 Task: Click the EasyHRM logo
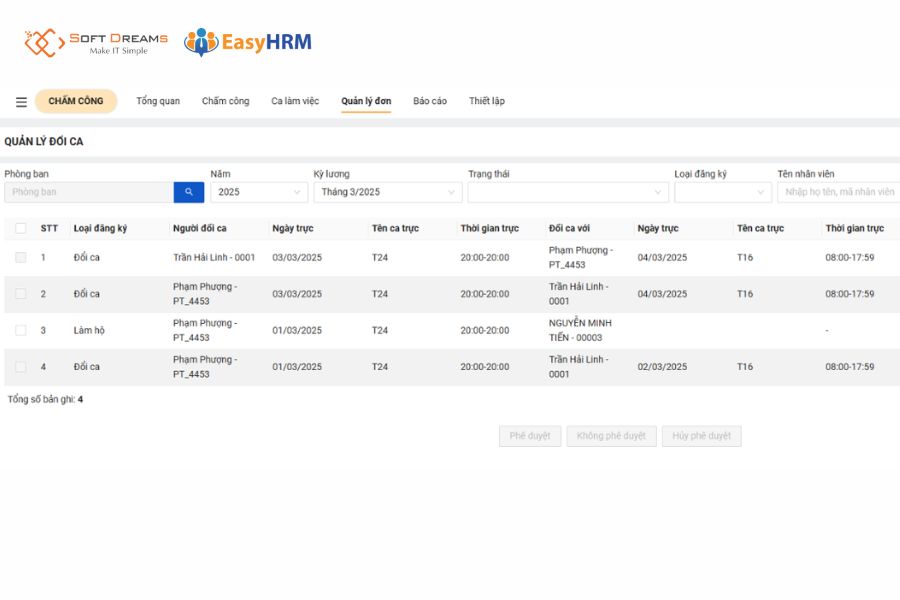[x=248, y=42]
